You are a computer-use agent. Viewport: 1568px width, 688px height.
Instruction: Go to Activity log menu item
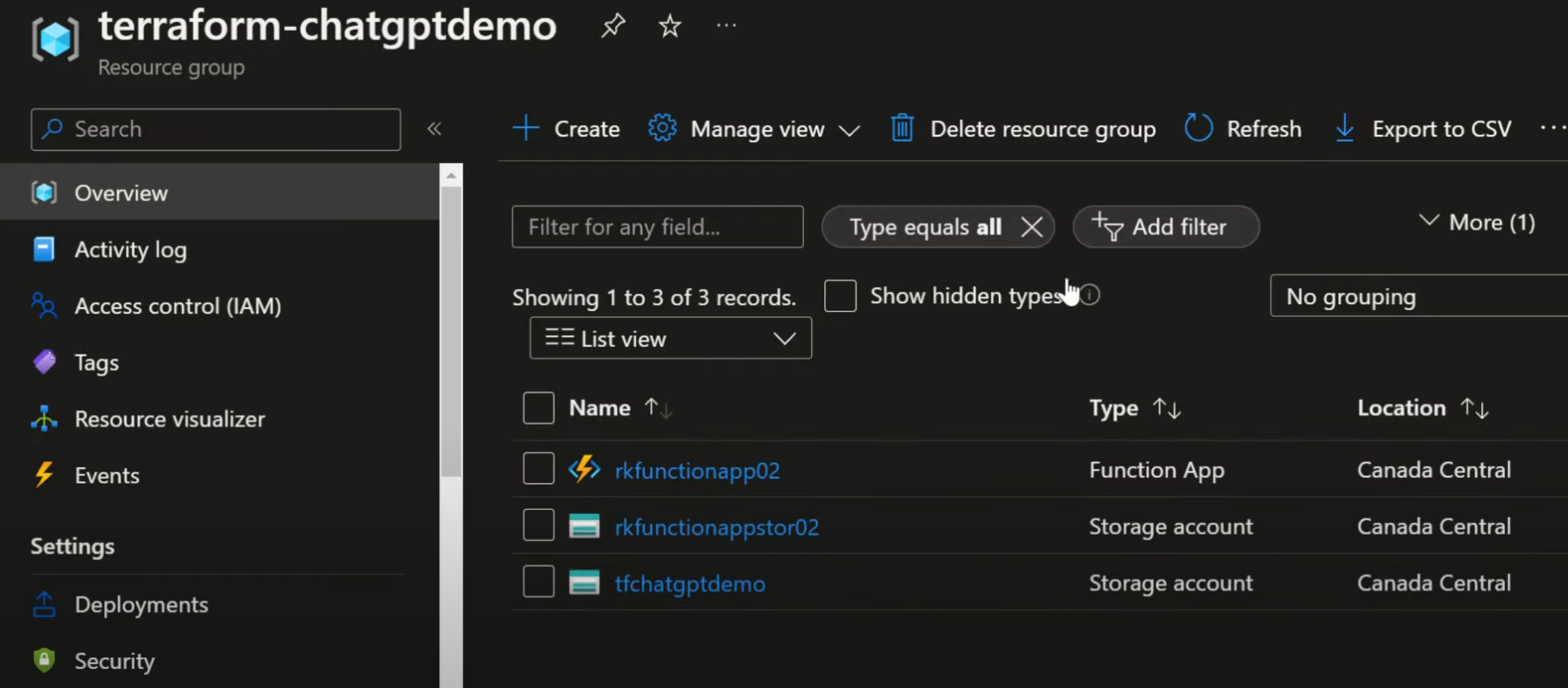(130, 250)
